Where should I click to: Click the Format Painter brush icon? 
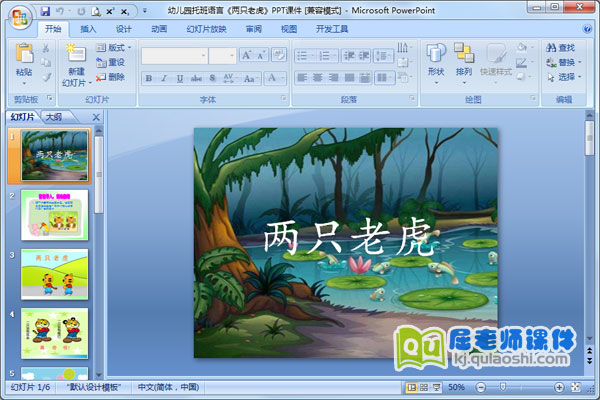tap(46, 78)
